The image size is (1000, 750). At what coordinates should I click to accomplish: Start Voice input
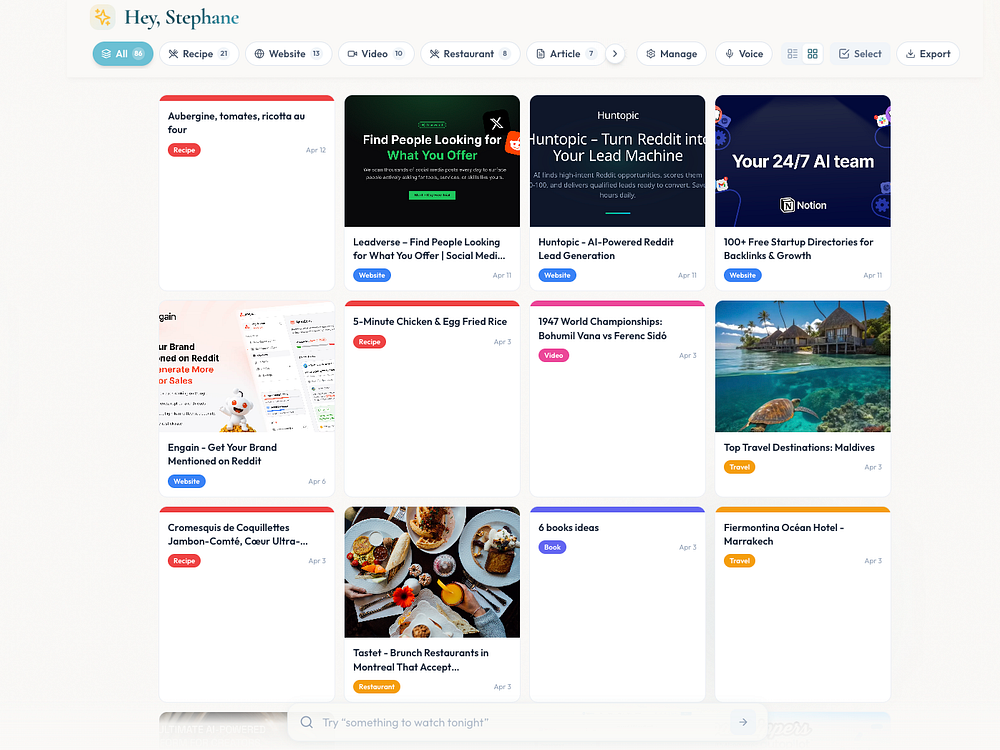[744, 54]
